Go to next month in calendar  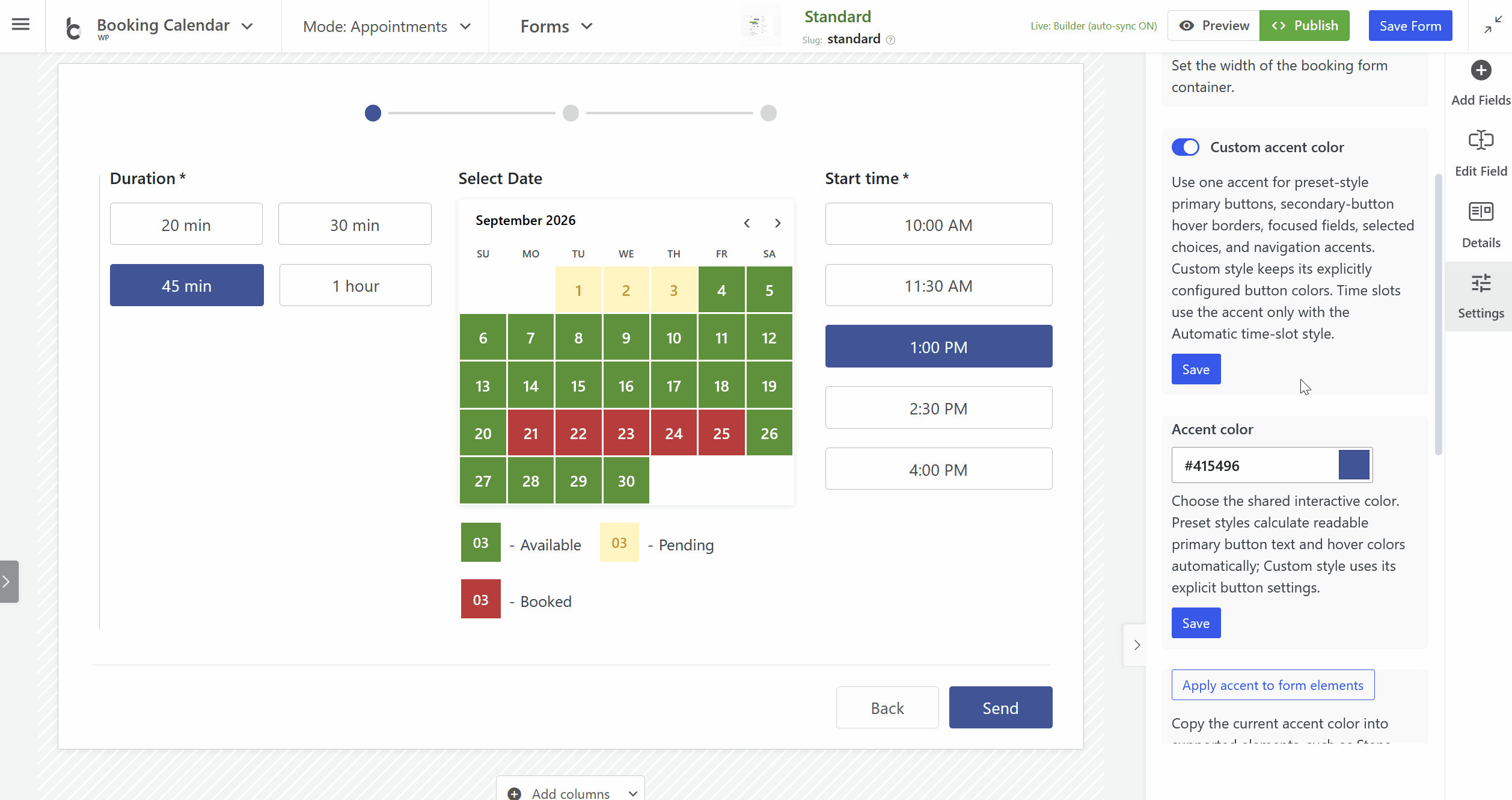777,223
